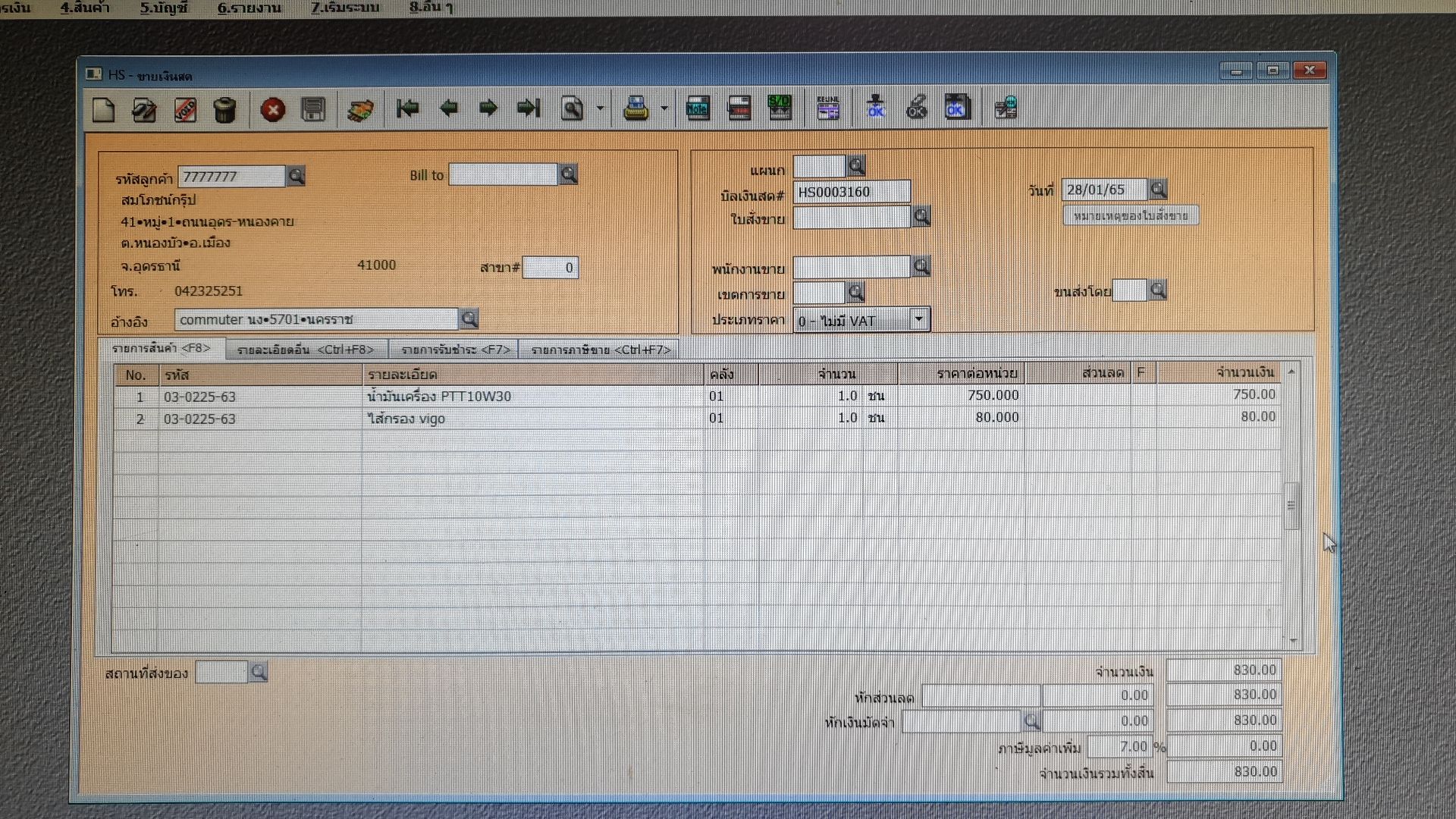Viewport: 1456px width, 819px height.
Task: Open the dropdown arrow next to printer icon
Action: [664, 108]
